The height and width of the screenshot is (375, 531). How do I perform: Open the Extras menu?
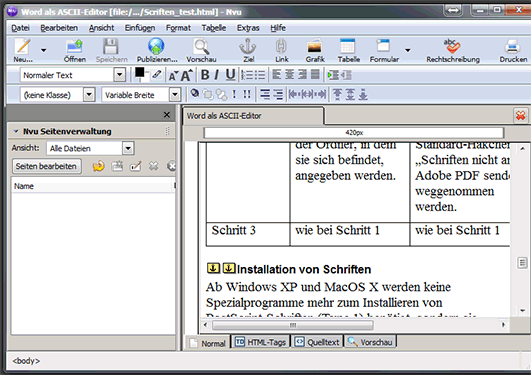[x=248, y=28]
